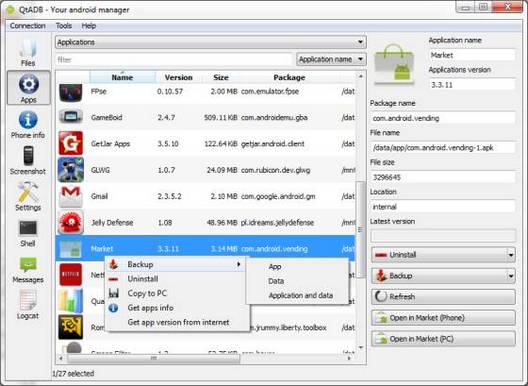Click the File size field 3296645
Image resolution: width=528 pixels, height=386 pixels.
tap(443, 177)
